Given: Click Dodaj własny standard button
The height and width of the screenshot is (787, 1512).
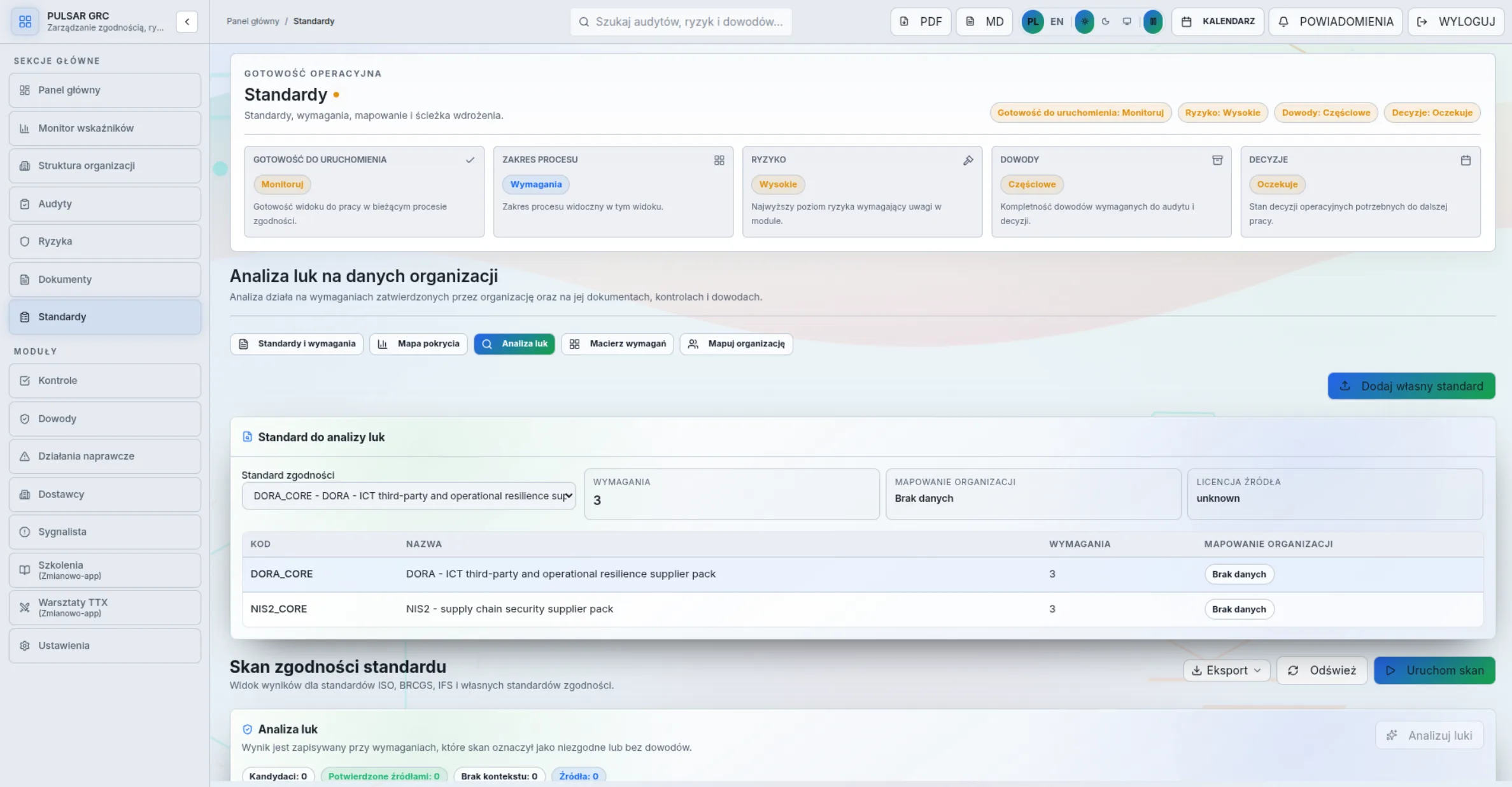Looking at the screenshot, I should click(x=1411, y=386).
